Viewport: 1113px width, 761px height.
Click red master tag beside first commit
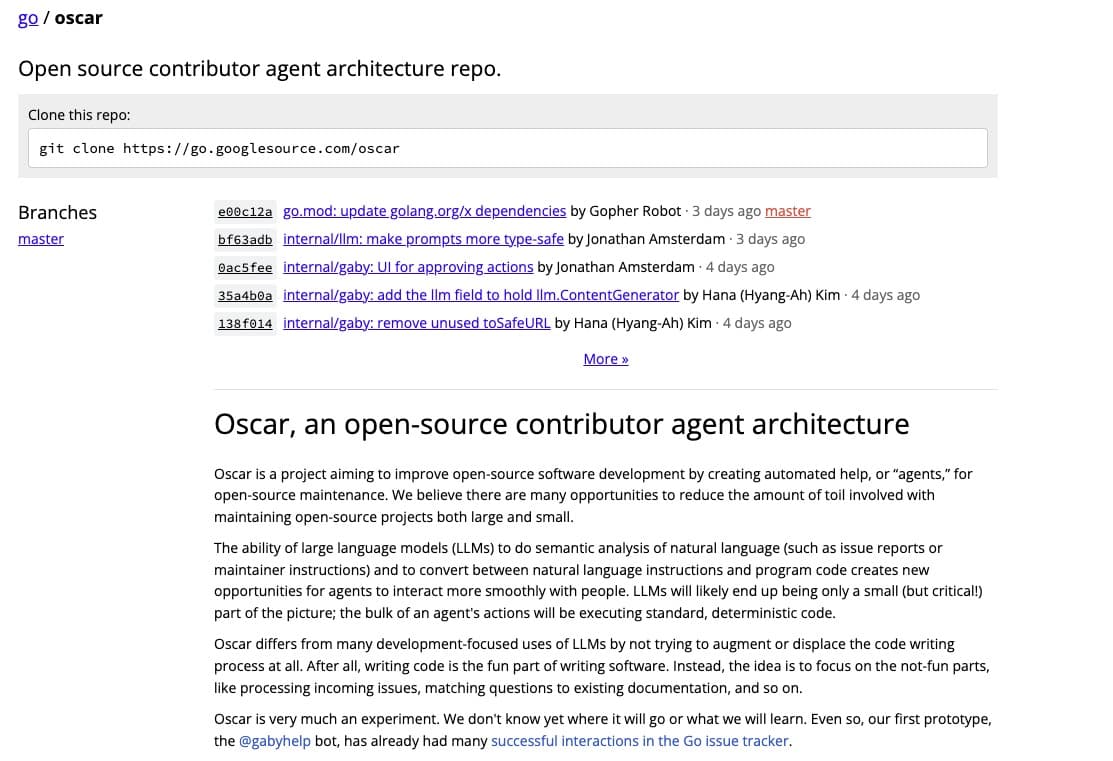787,211
